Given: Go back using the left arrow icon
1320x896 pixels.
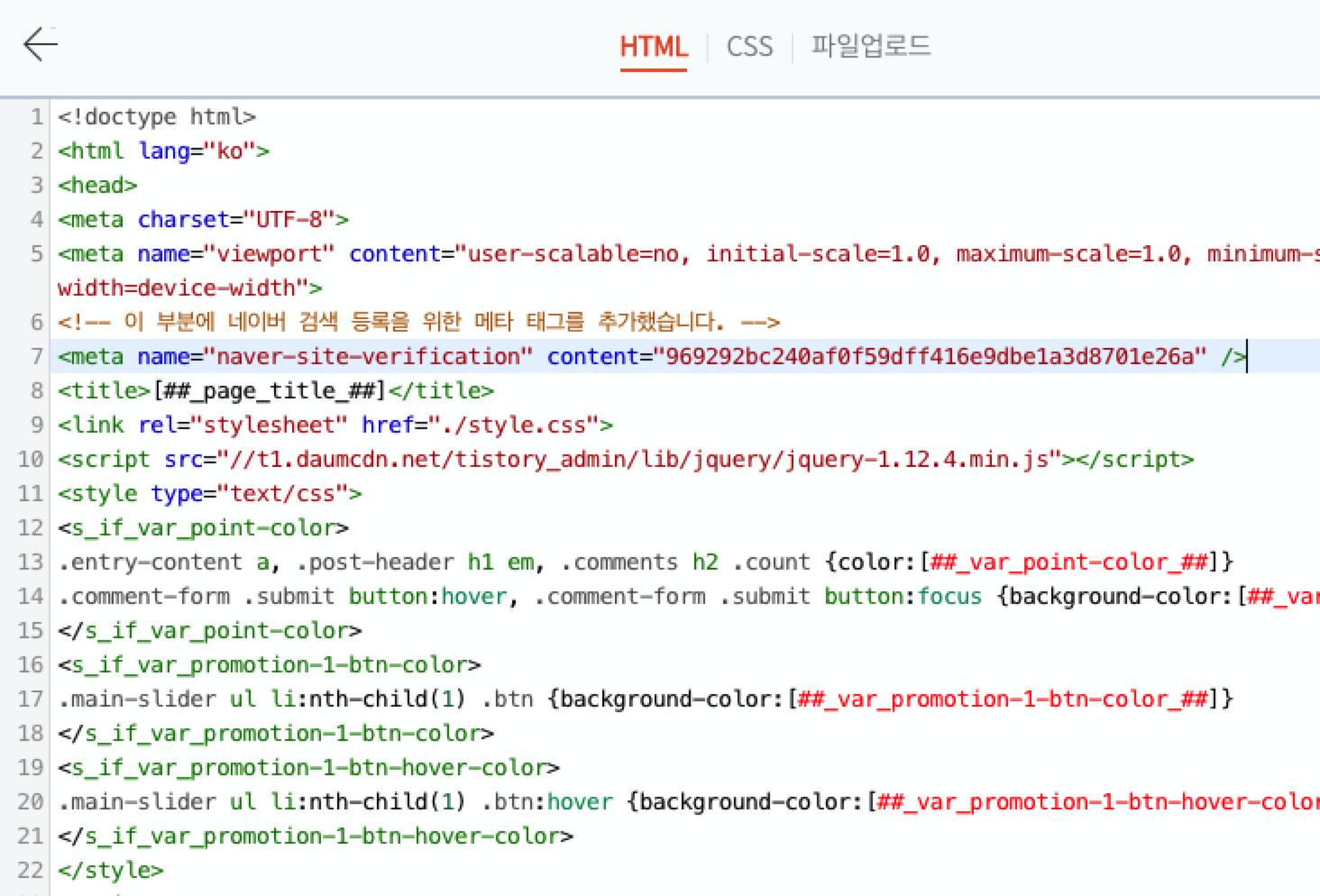Looking at the screenshot, I should 41,43.
